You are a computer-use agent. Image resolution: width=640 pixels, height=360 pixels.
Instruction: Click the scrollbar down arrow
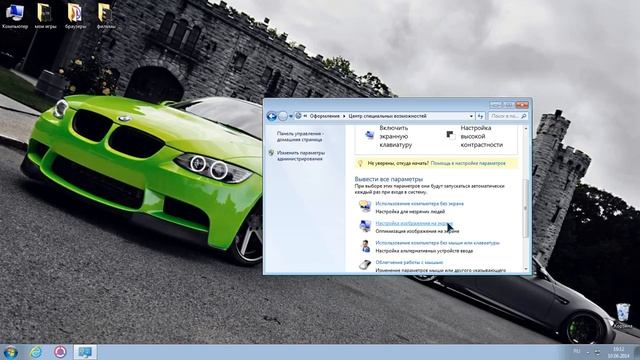[x=525, y=269]
